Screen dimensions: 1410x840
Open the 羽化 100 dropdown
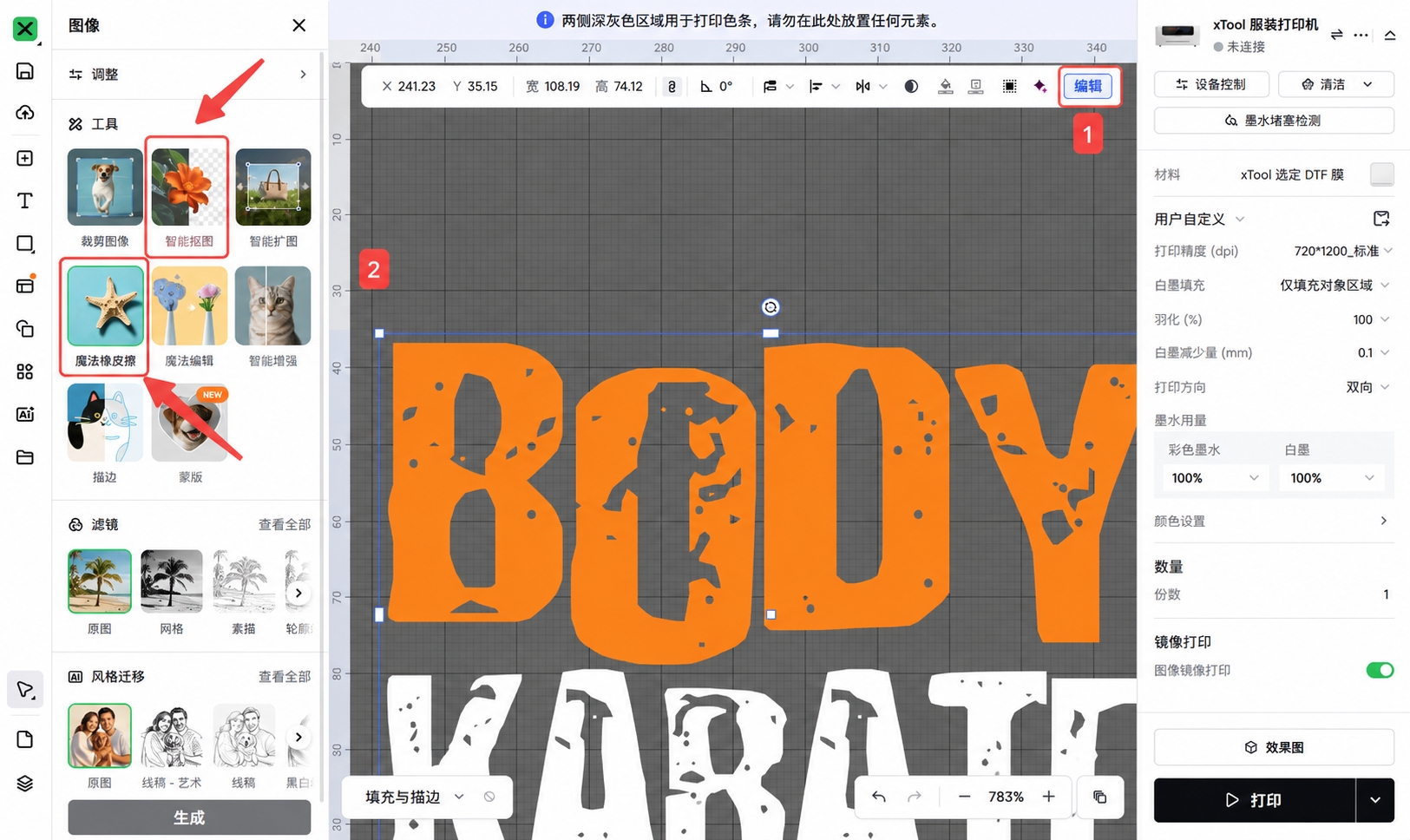(1372, 319)
